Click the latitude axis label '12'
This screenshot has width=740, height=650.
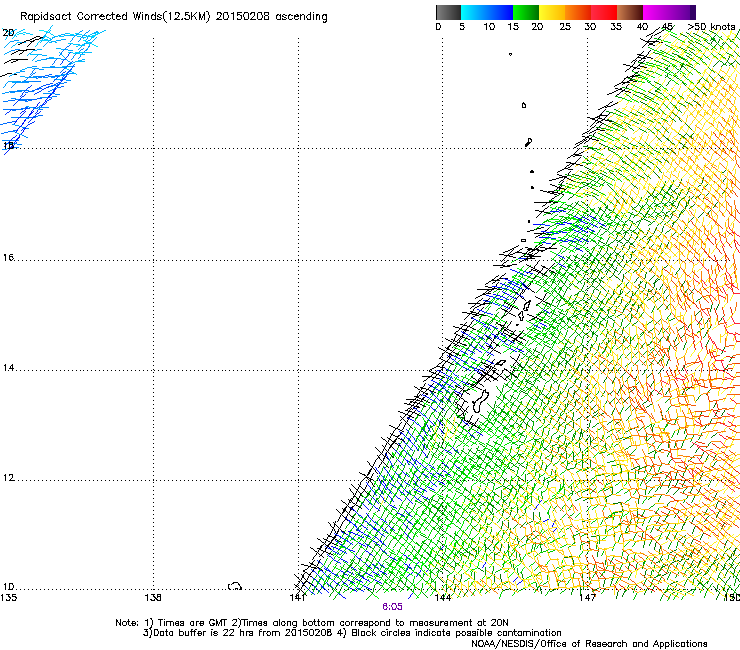pos(8,478)
